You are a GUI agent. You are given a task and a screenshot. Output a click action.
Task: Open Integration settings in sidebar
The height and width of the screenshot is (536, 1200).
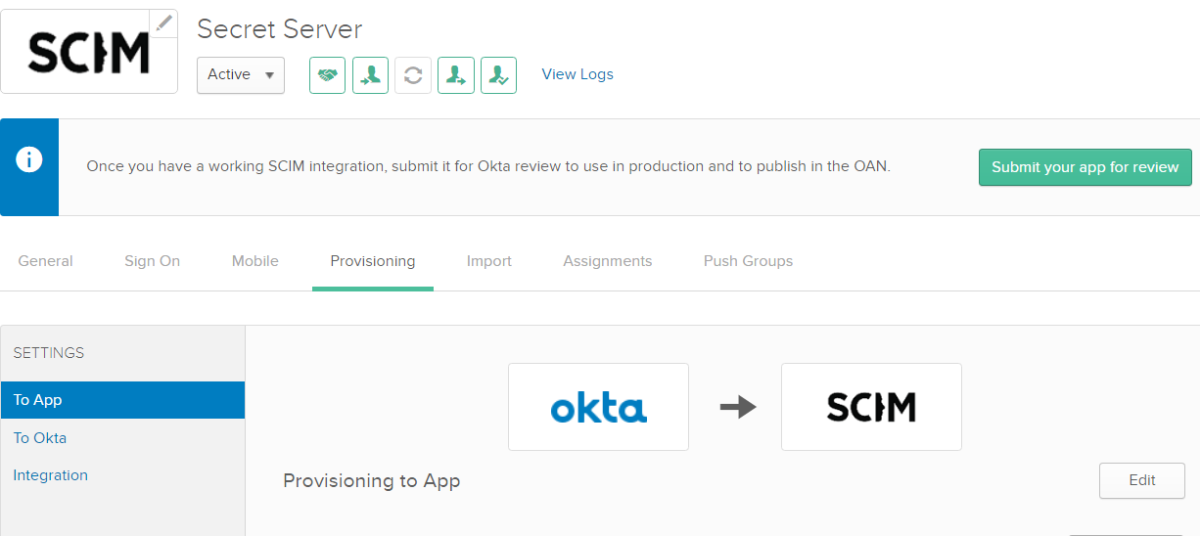(x=50, y=475)
